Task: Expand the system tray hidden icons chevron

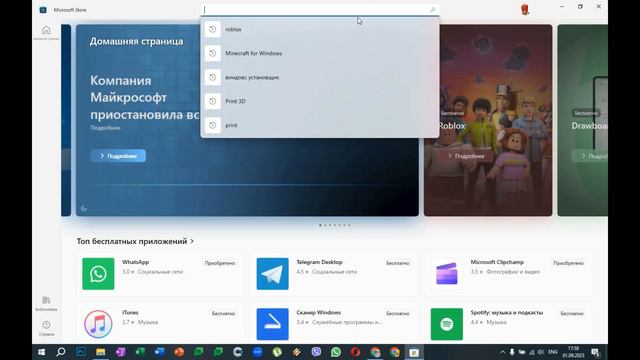Action: 502,352
